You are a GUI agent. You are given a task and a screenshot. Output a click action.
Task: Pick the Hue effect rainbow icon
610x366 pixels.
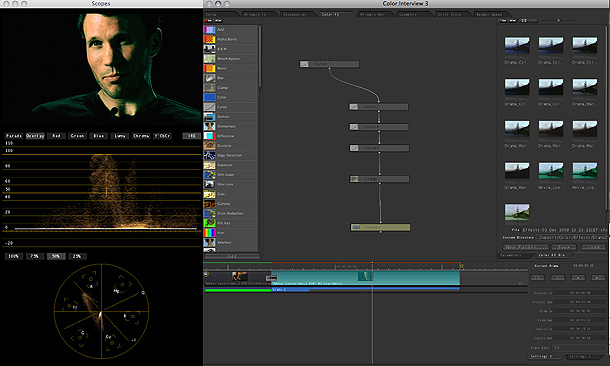pos(209,233)
